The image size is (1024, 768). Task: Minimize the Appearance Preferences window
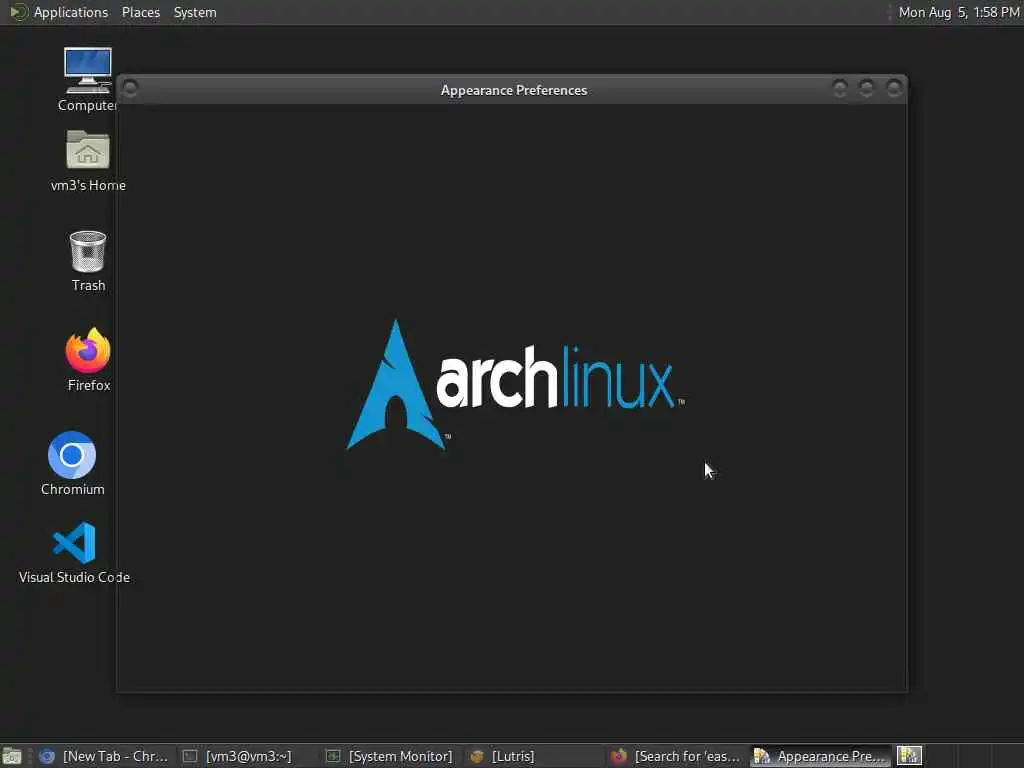[x=840, y=88]
